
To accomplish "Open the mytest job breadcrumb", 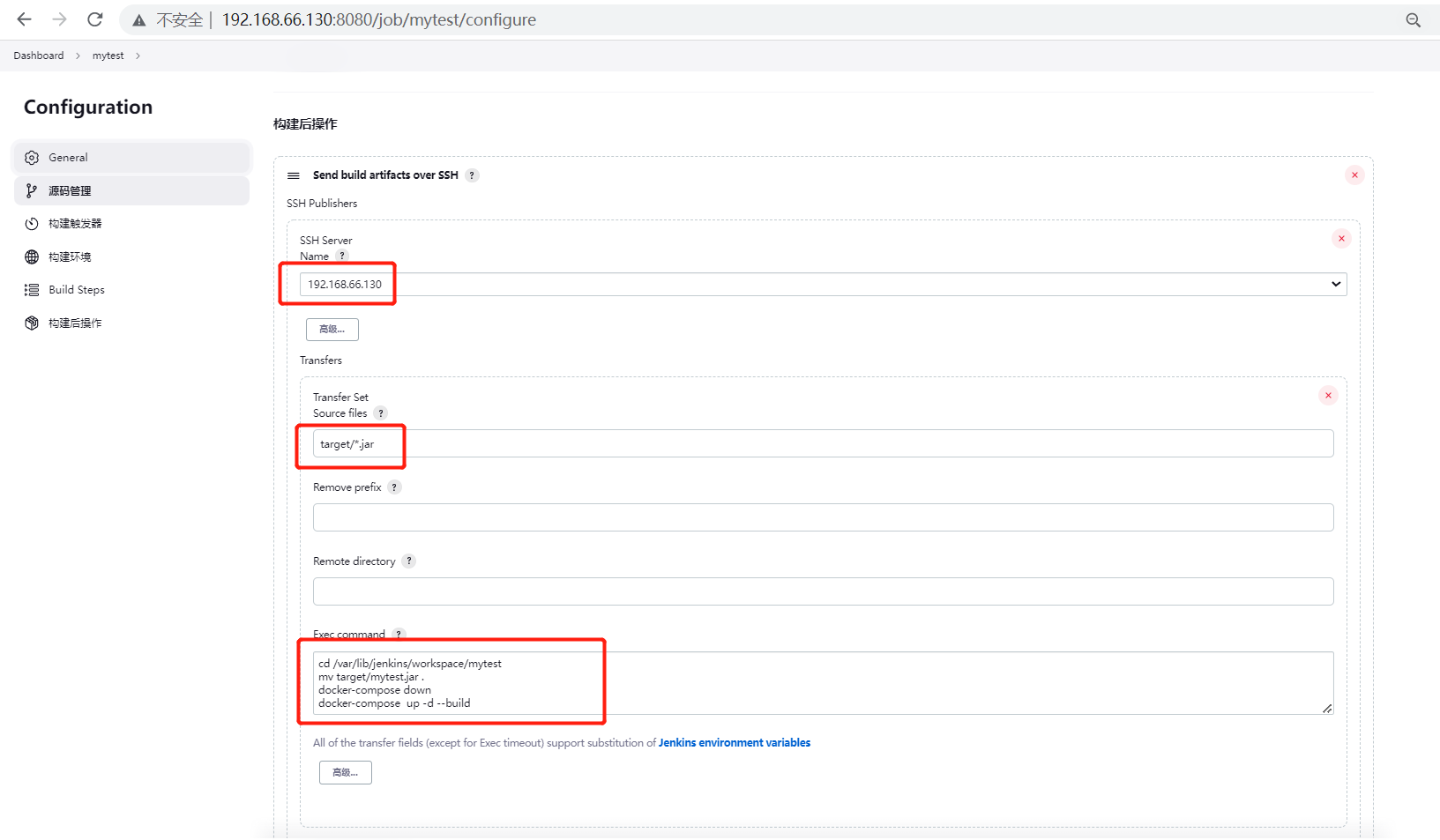I will tap(108, 55).
